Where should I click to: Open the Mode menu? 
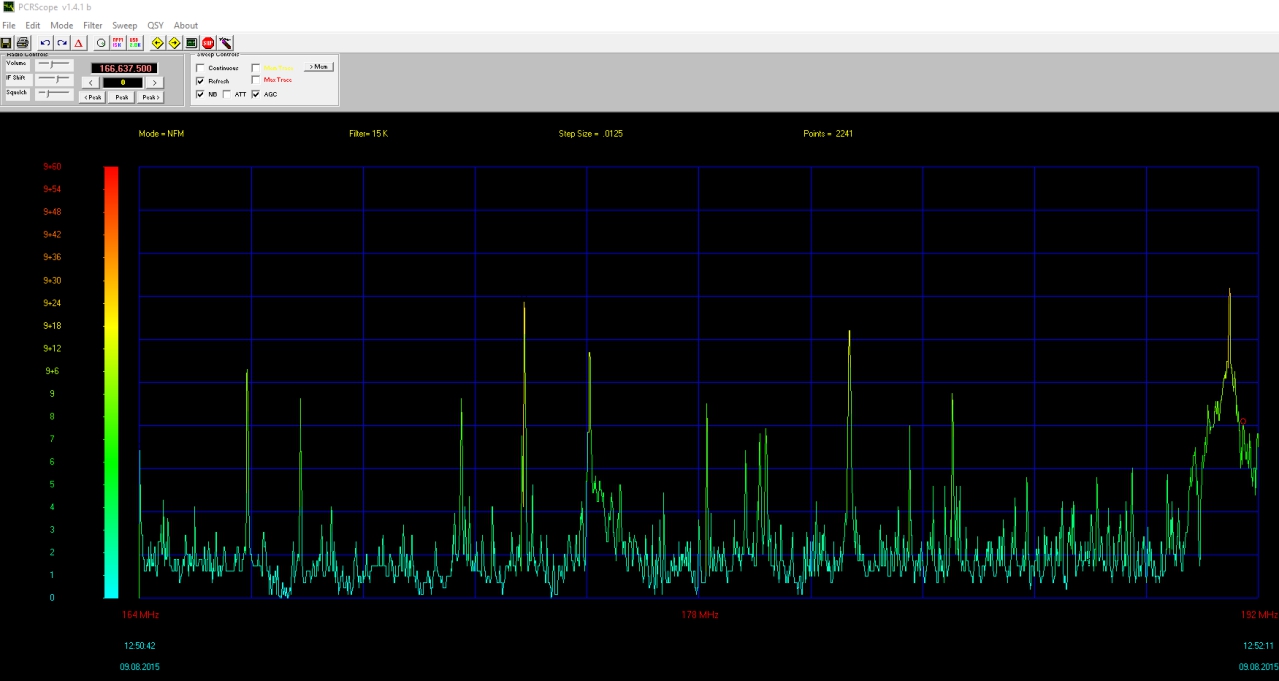coord(62,25)
